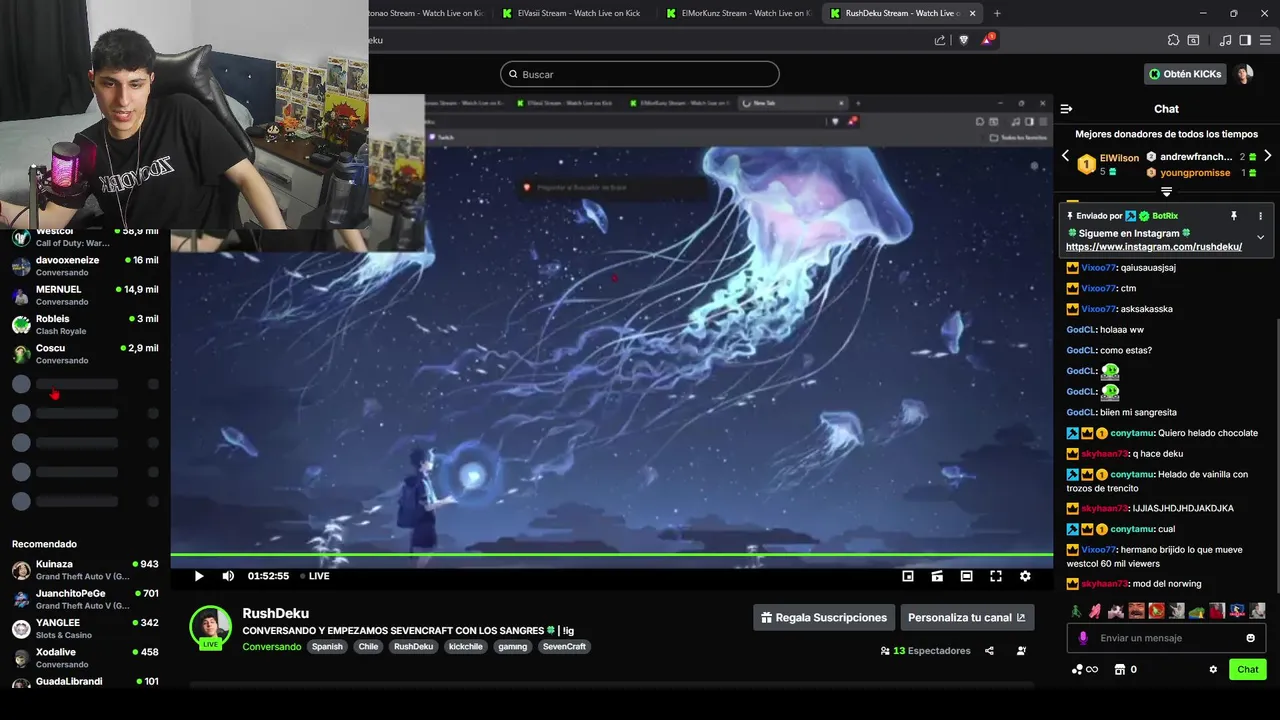Open three-dot menu on pinned message
Image resolution: width=1280 pixels, height=720 pixels.
pos(1260,216)
